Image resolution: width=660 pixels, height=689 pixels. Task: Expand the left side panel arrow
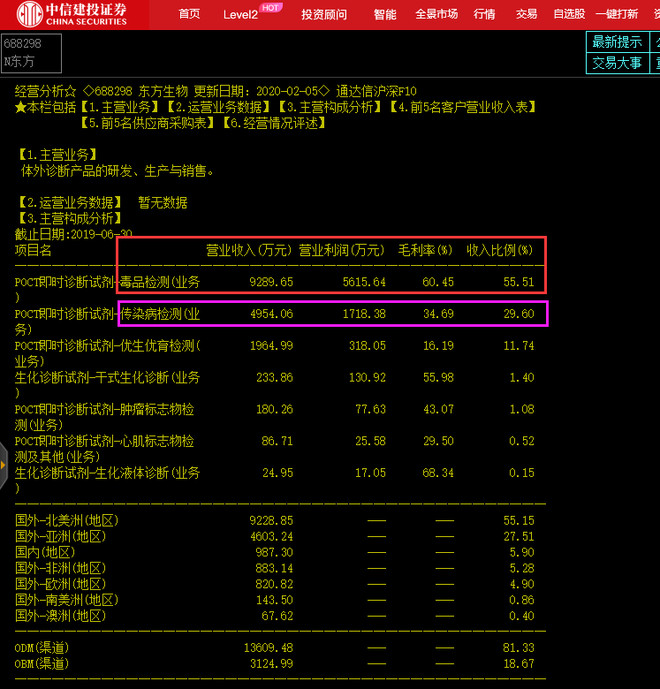[4, 465]
